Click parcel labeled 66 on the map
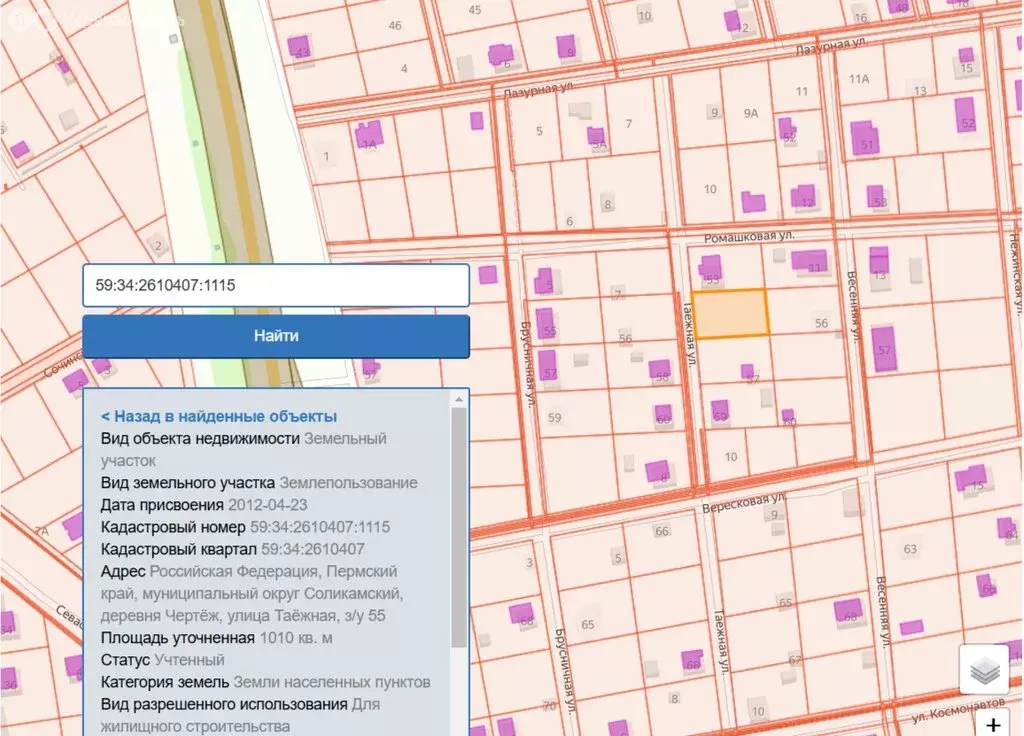The image size is (1024, 736). [662, 532]
